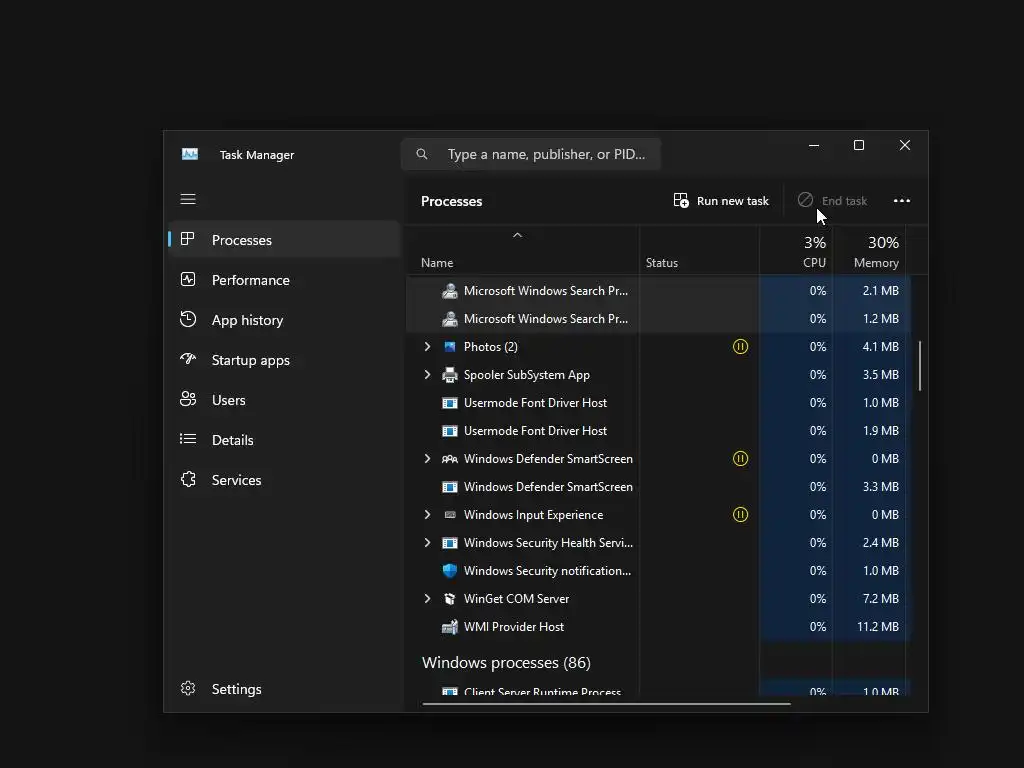Open Services page
1024x768 pixels.
click(284, 480)
